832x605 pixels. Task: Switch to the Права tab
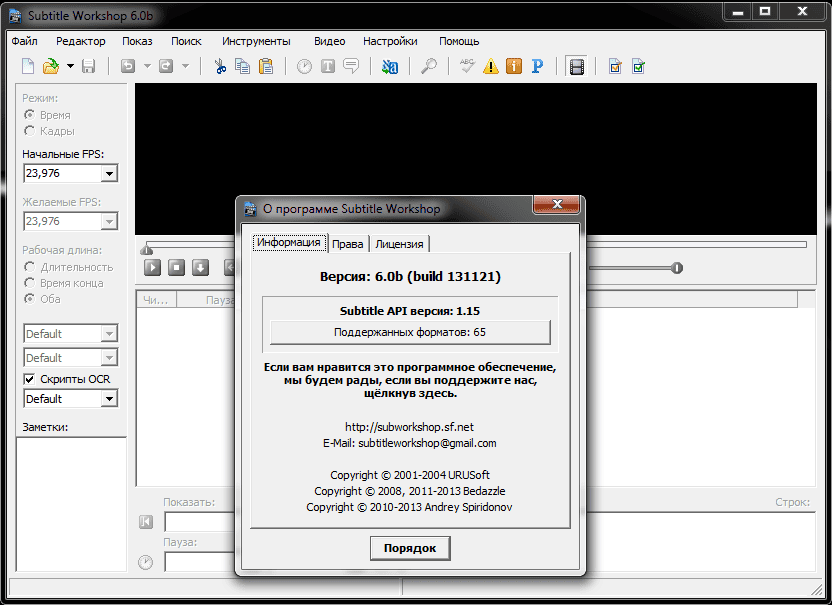(348, 244)
